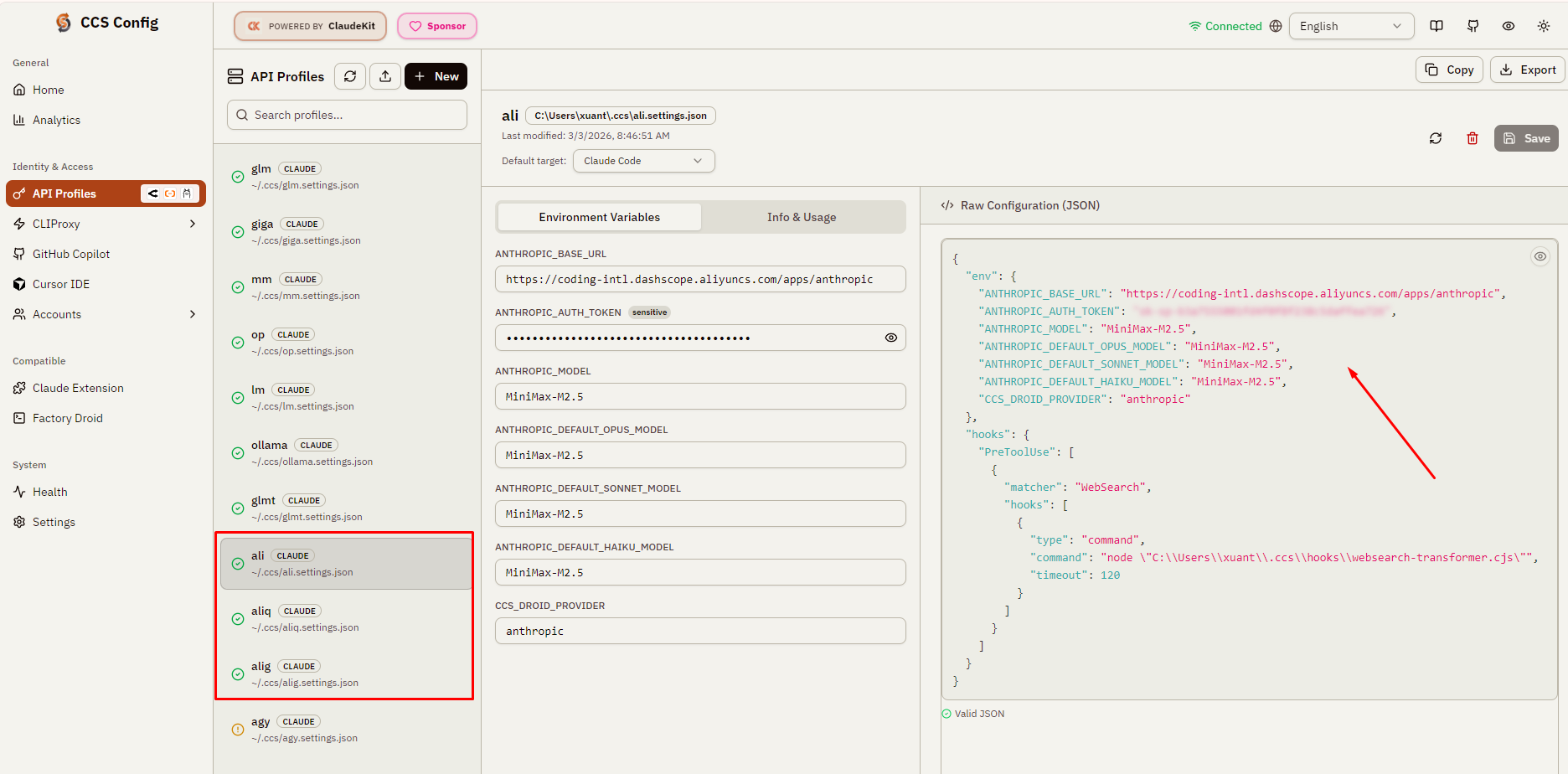This screenshot has width=1568, height=774.
Task: Click the Search profiles input field
Action: [x=347, y=115]
